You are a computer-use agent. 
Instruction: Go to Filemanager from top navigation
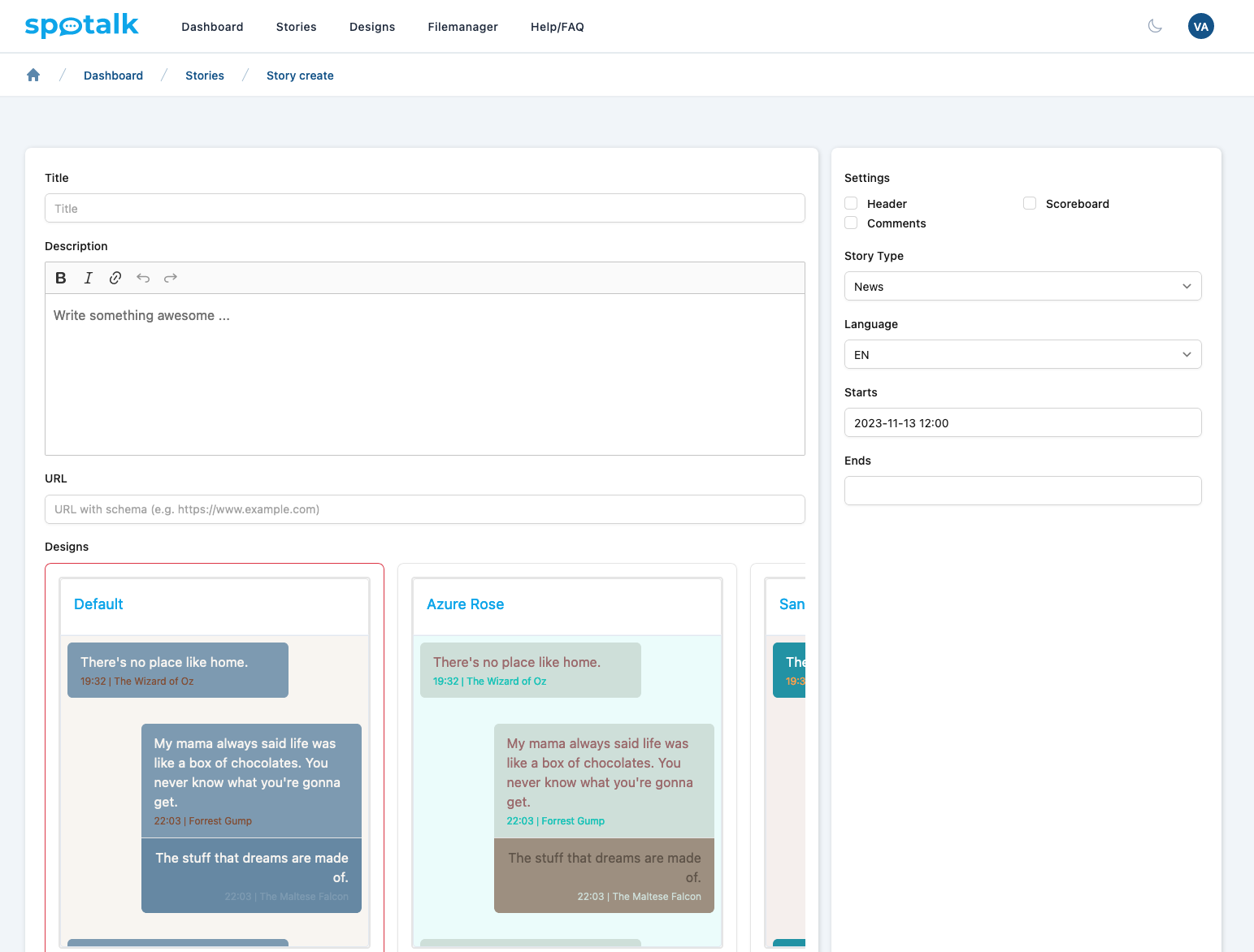tap(462, 27)
